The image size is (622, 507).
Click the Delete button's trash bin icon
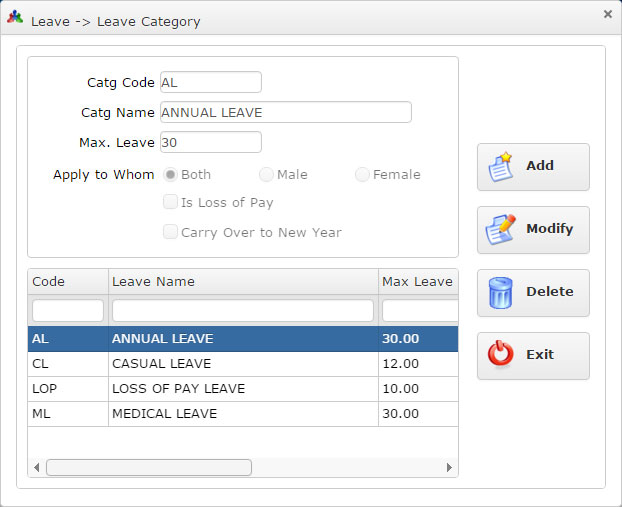click(x=501, y=292)
